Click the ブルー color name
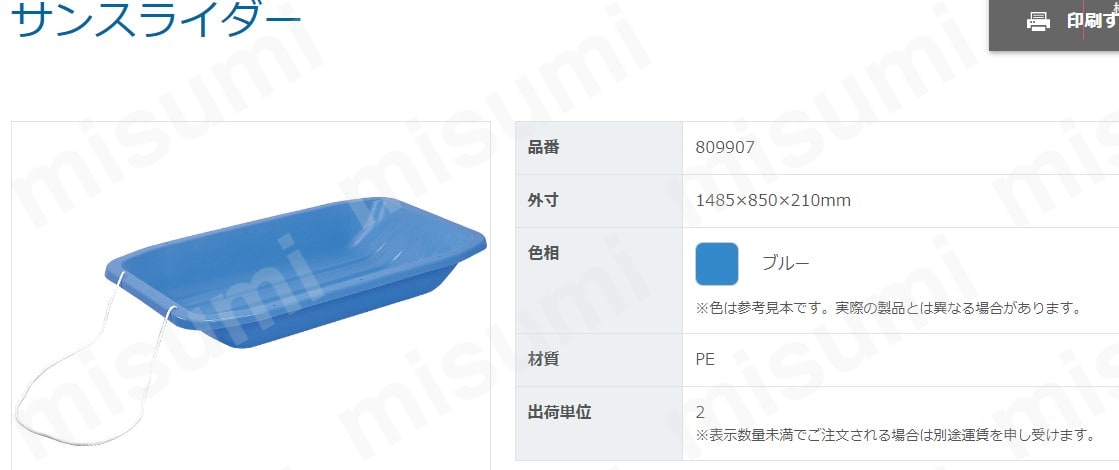 785,264
